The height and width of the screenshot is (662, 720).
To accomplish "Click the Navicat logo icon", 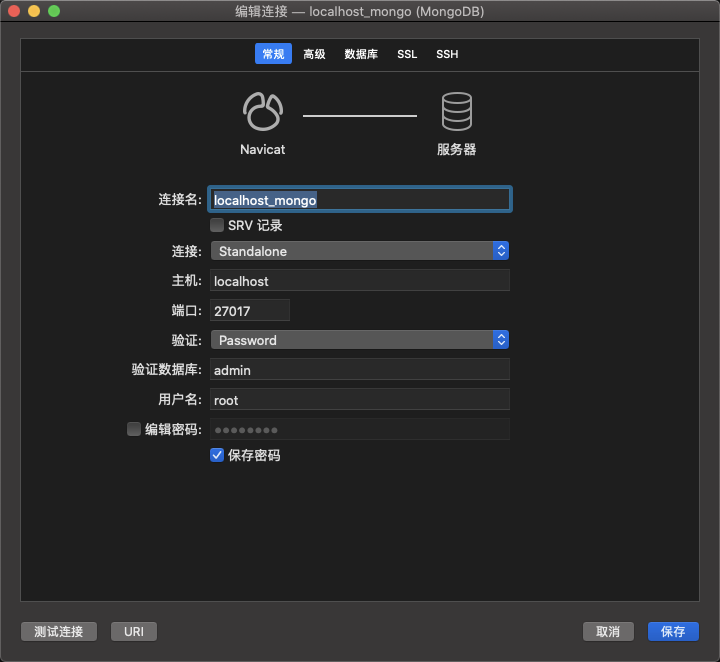I will coord(263,112).
